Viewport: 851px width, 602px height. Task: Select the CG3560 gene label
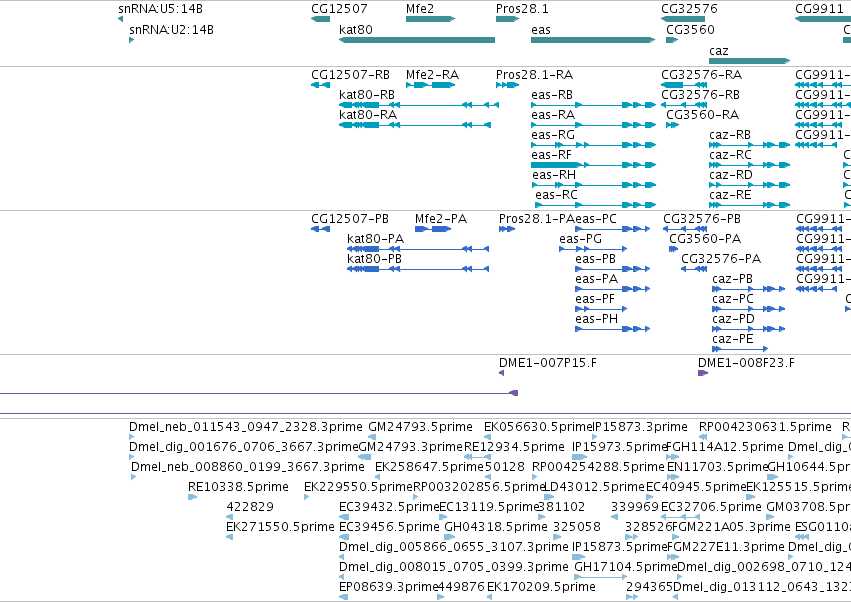coord(690,29)
